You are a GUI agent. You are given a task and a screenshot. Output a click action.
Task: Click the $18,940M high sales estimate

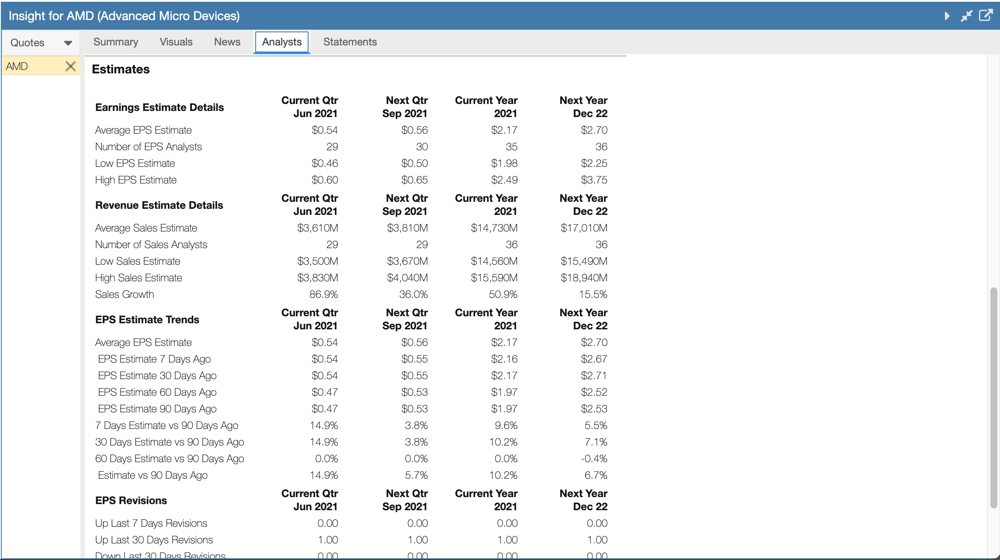pyautogui.click(x=584, y=277)
